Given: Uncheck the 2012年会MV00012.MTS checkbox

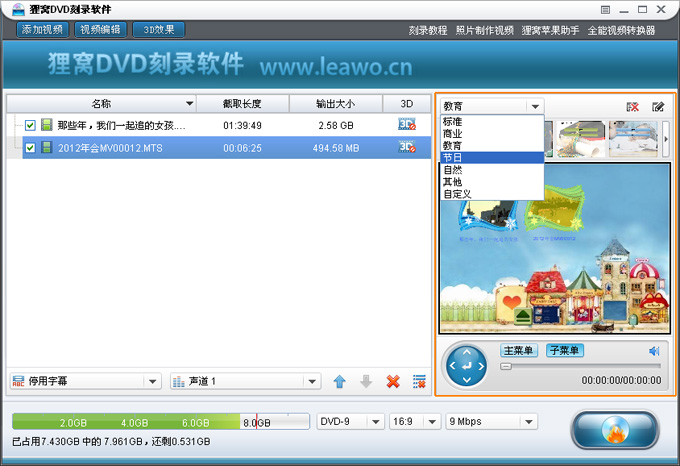Looking at the screenshot, I should 30,148.
